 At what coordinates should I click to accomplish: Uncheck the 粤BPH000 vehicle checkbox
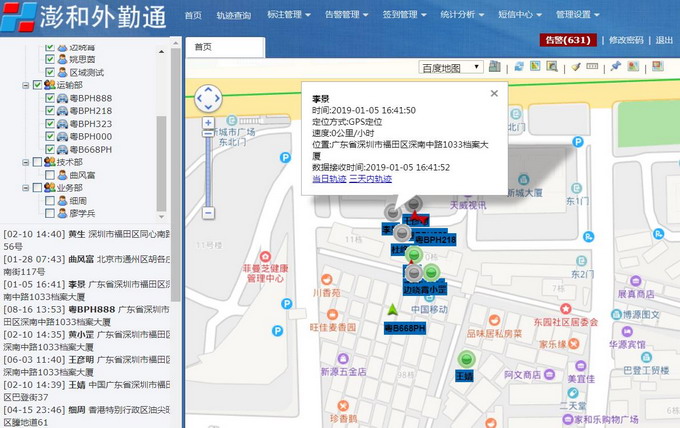50,136
